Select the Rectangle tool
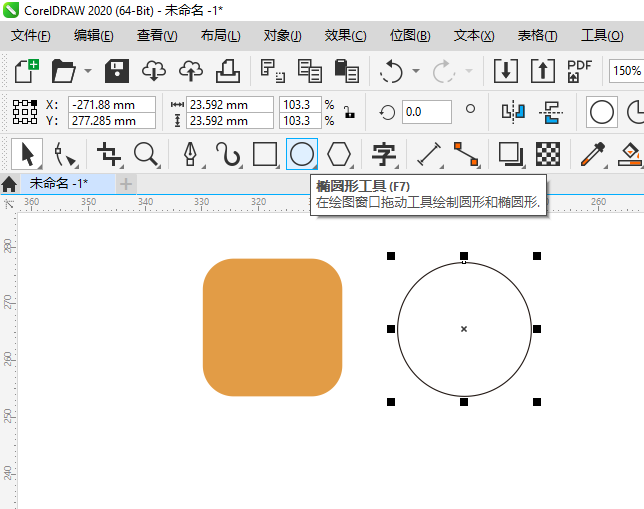This screenshot has width=644, height=509. (265, 154)
